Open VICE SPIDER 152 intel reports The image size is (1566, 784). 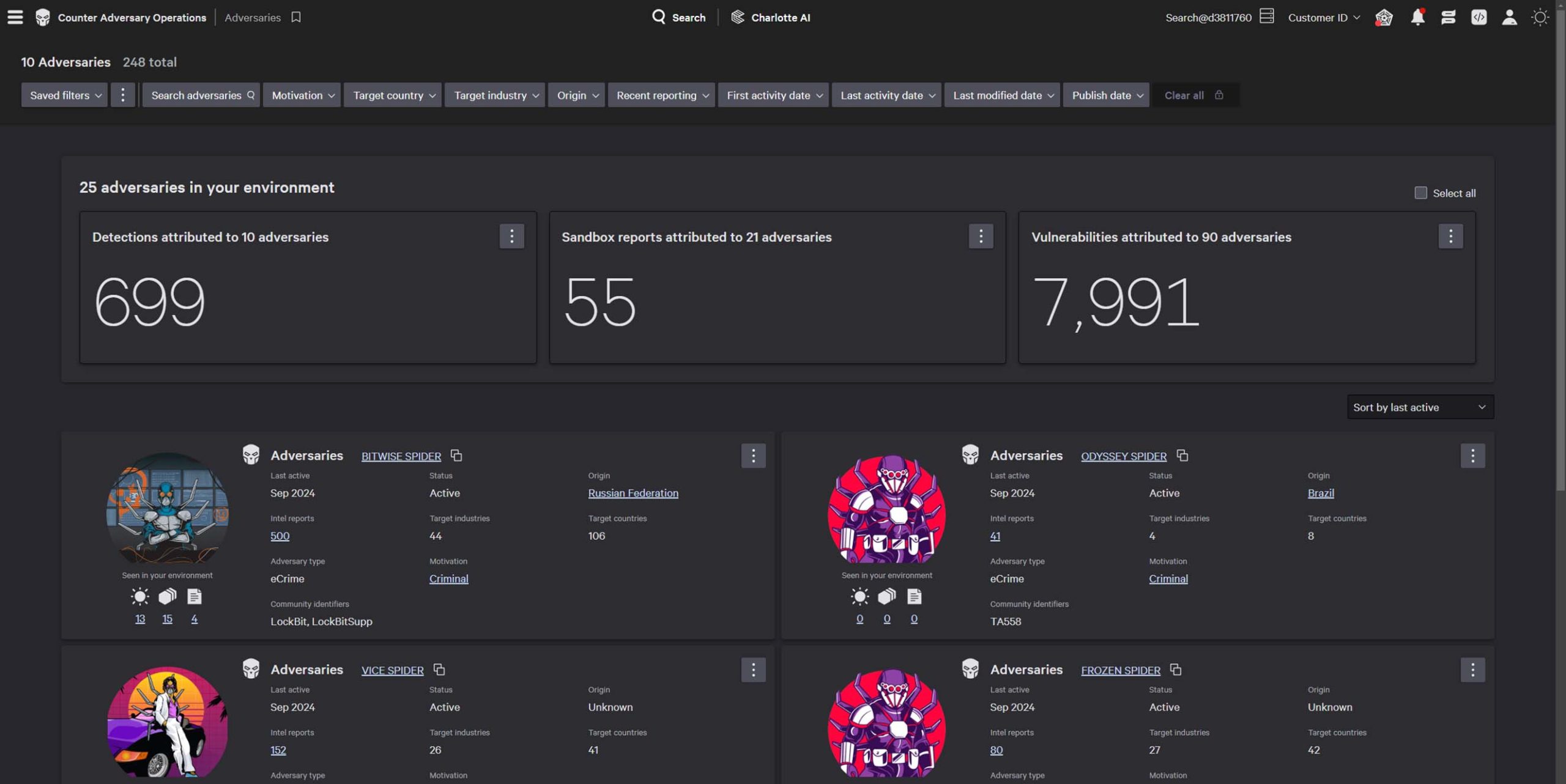click(278, 750)
